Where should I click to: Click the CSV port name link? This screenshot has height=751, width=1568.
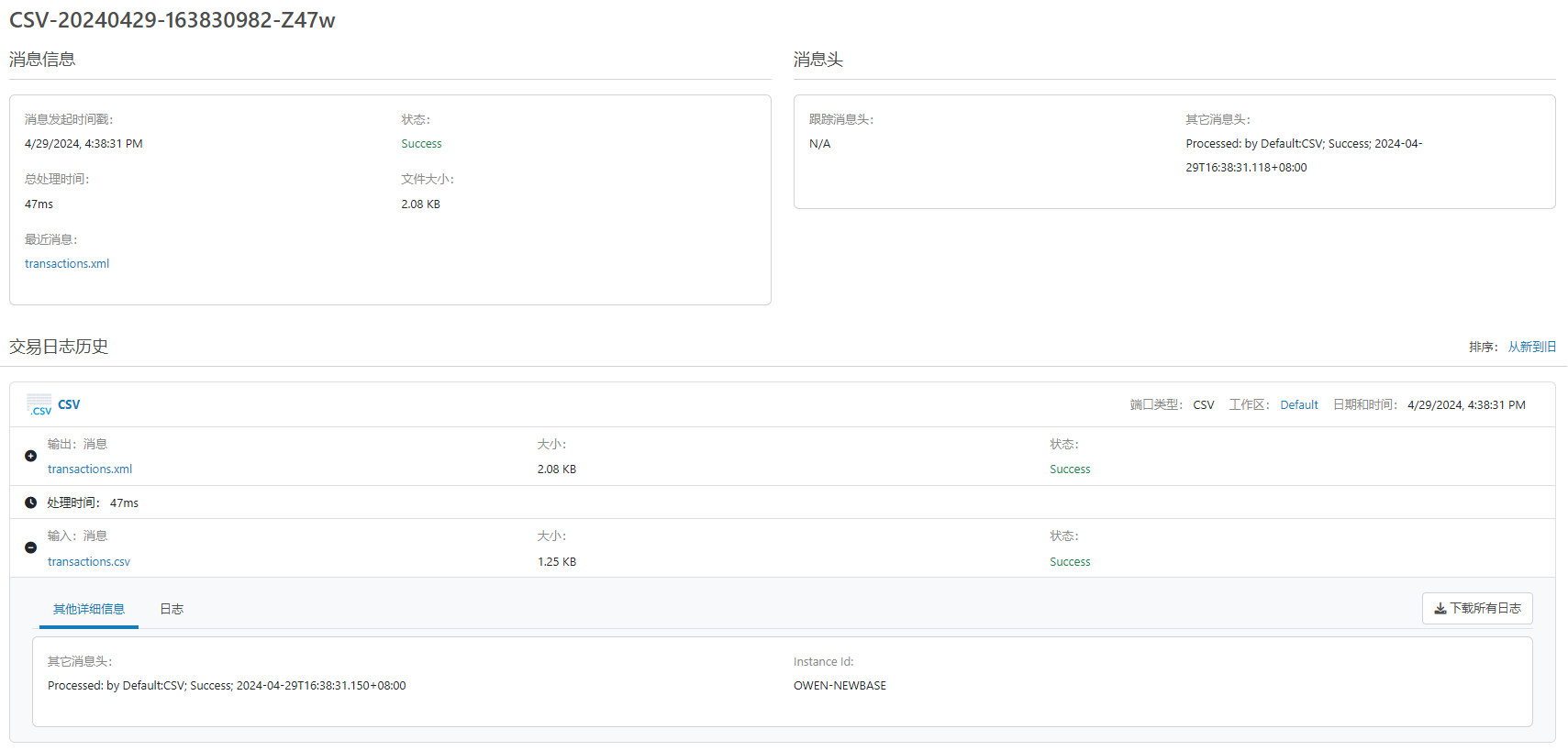(x=69, y=404)
